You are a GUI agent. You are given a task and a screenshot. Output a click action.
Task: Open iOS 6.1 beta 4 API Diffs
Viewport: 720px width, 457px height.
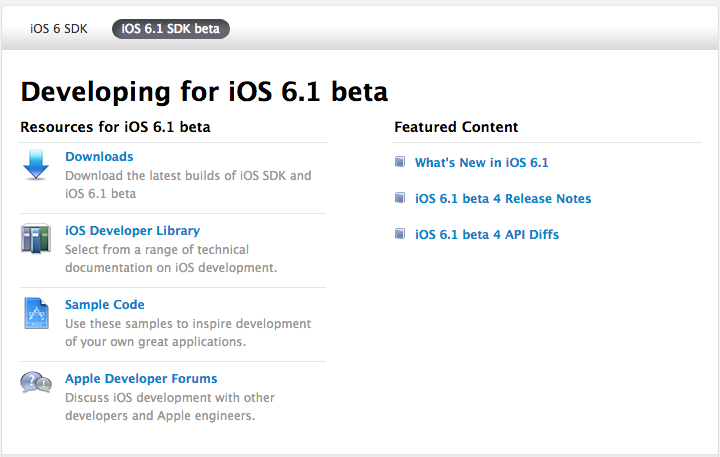click(486, 235)
